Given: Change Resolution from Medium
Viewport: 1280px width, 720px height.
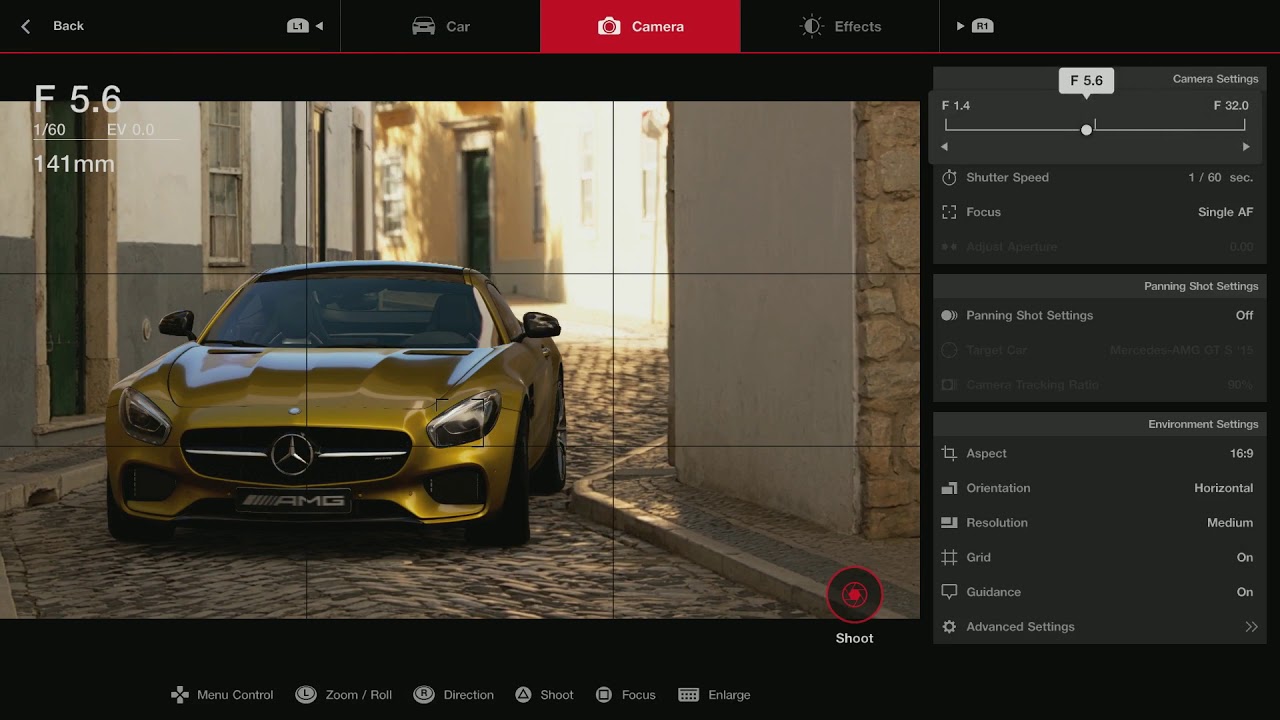Looking at the screenshot, I should [1229, 523].
